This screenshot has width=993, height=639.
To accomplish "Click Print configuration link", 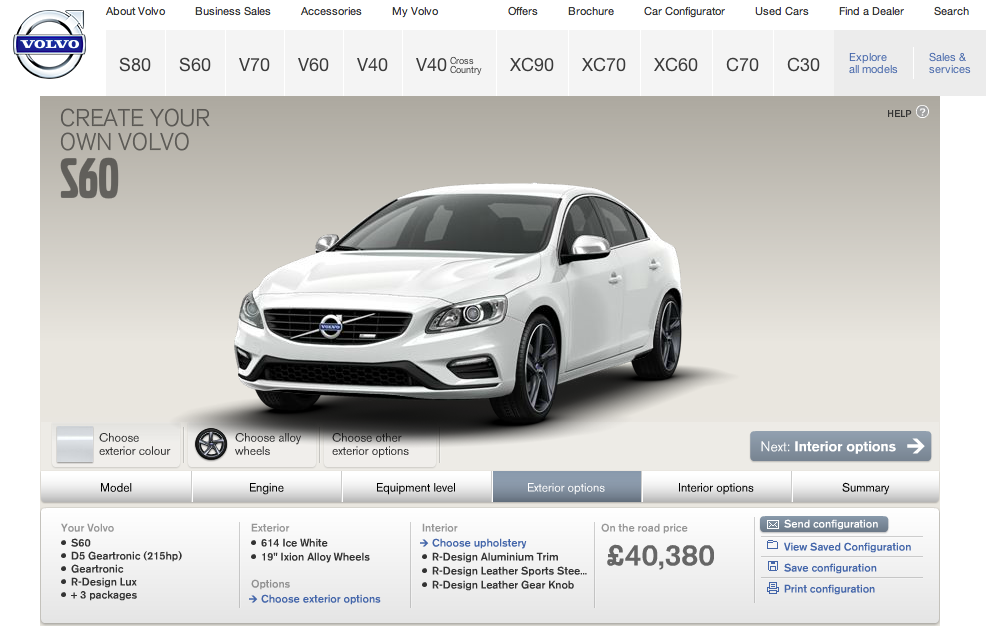I will point(829,589).
